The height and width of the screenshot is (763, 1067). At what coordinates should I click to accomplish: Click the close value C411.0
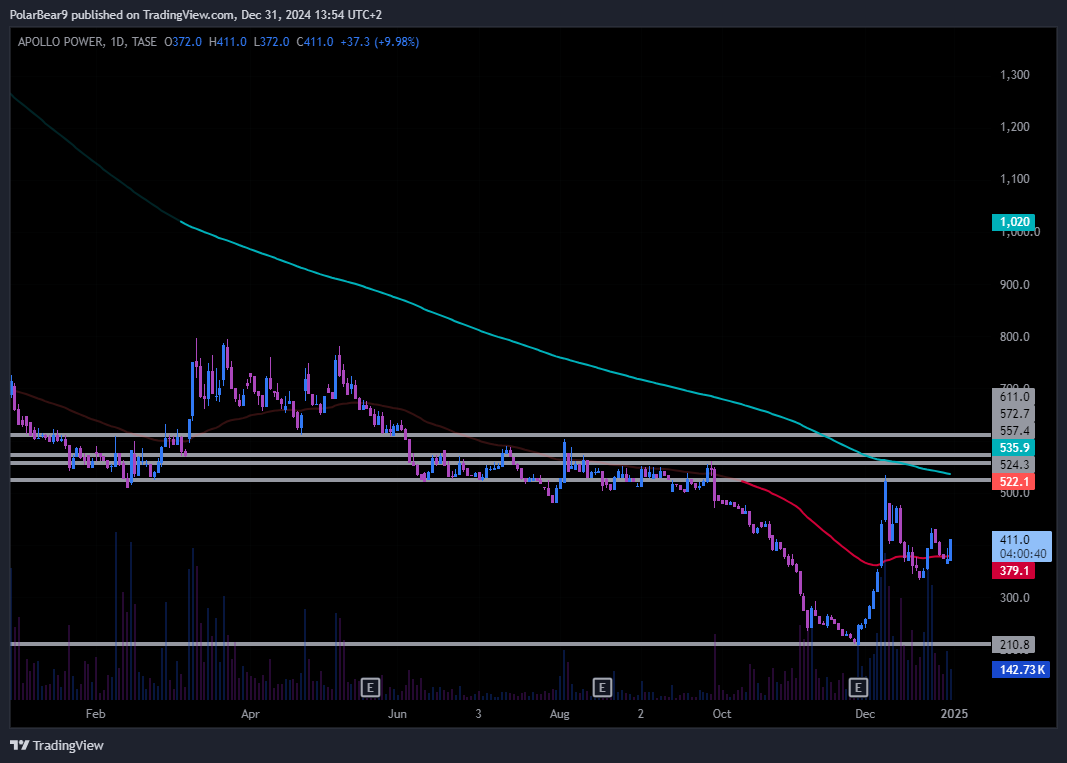point(315,42)
